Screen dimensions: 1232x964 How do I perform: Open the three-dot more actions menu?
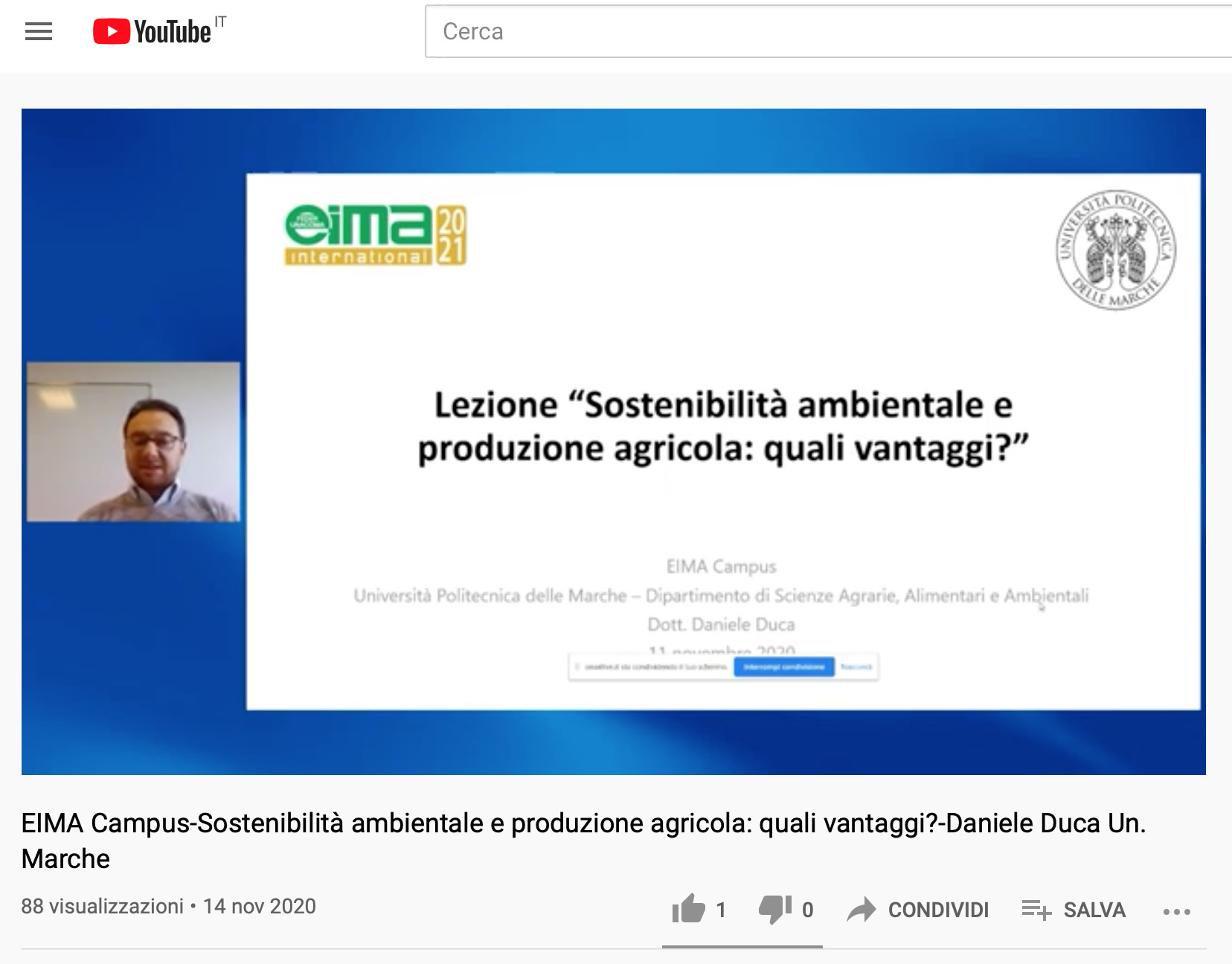click(x=1177, y=911)
